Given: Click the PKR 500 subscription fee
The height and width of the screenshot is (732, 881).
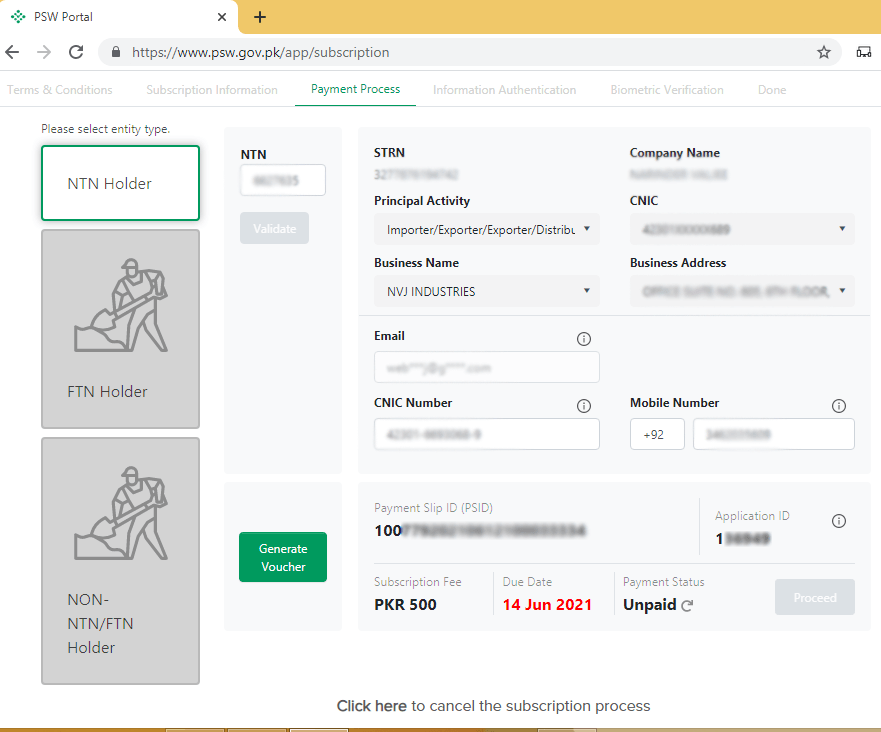Looking at the screenshot, I should click(x=405, y=604).
